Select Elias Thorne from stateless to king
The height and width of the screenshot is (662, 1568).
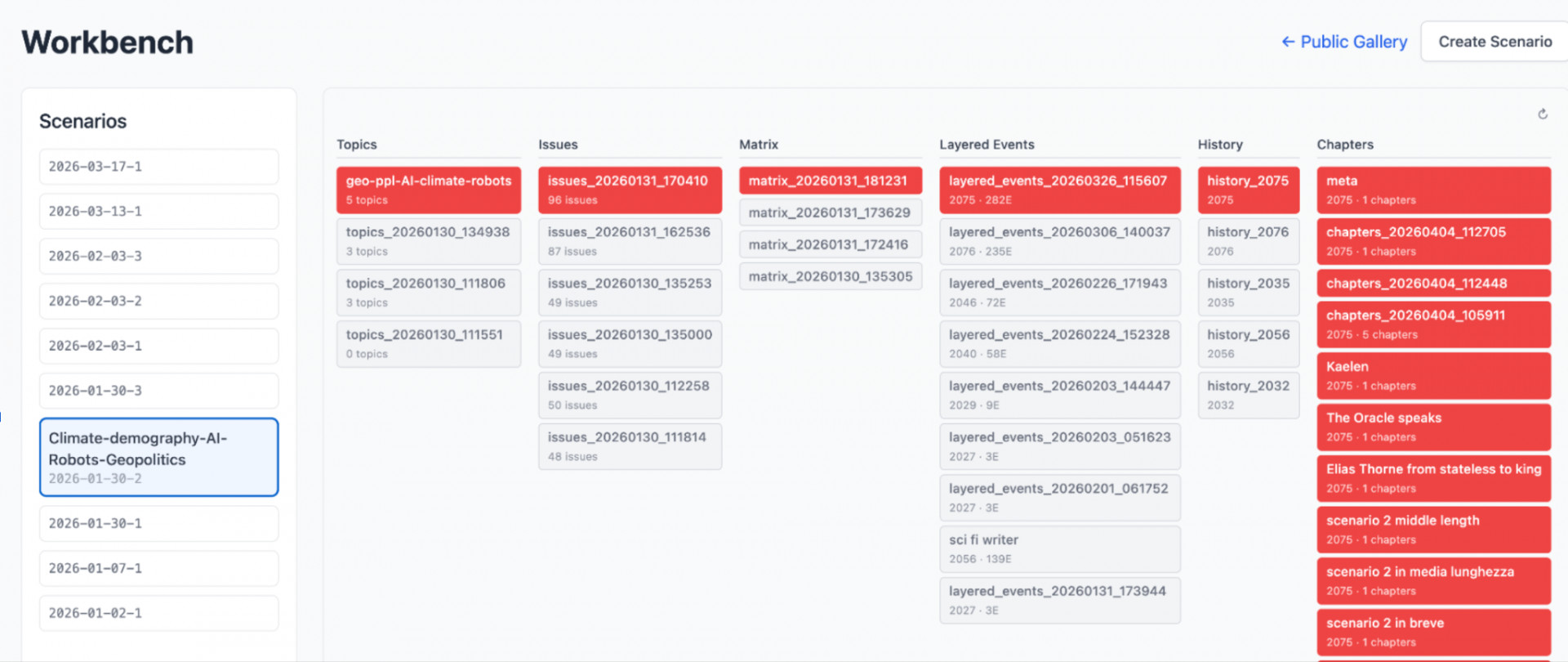pos(1432,478)
